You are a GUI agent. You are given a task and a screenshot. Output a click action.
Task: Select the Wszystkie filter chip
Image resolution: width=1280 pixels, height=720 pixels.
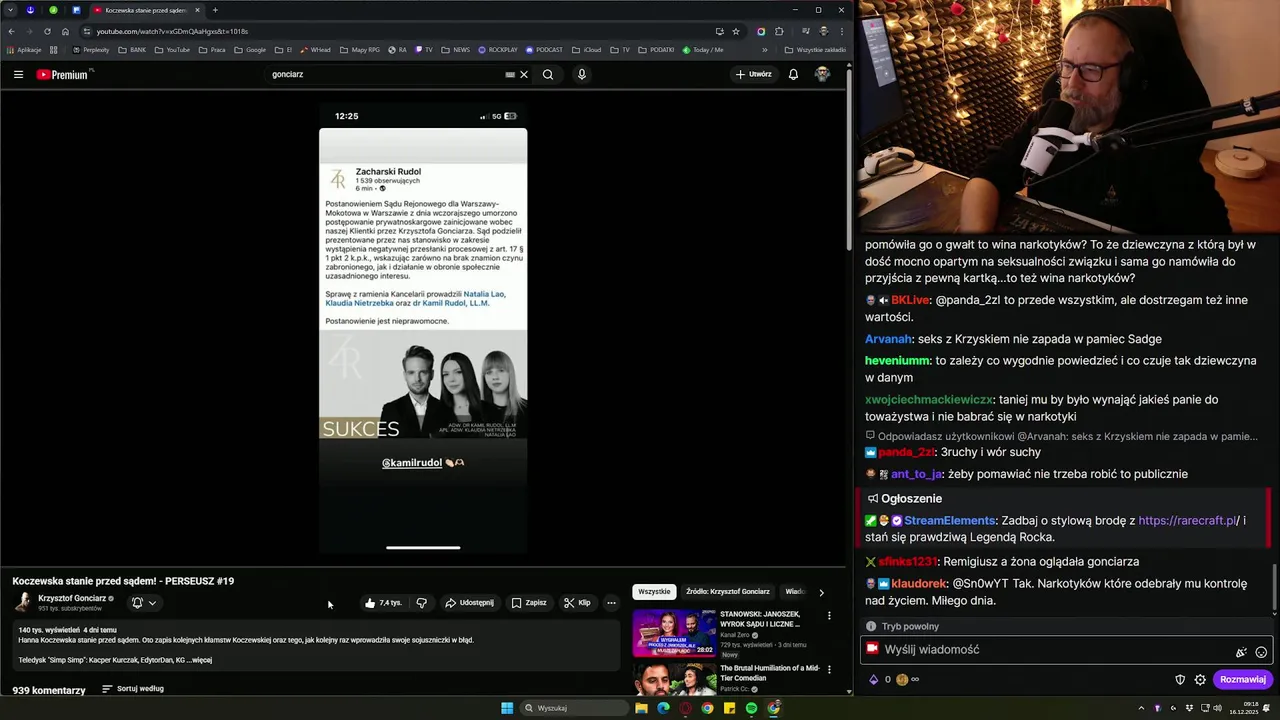(654, 592)
